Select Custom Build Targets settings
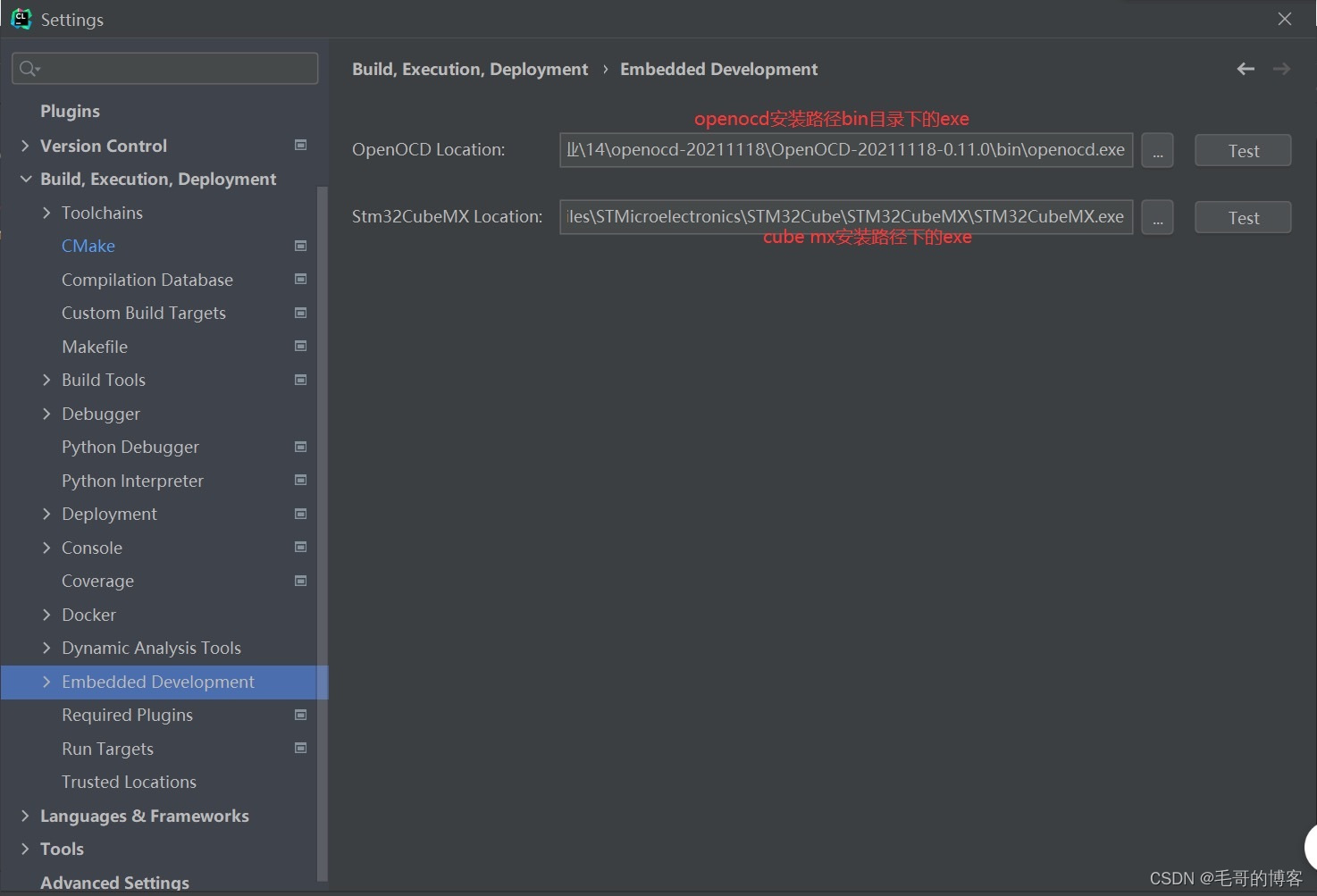Image resolution: width=1317 pixels, height=896 pixels. 144,313
